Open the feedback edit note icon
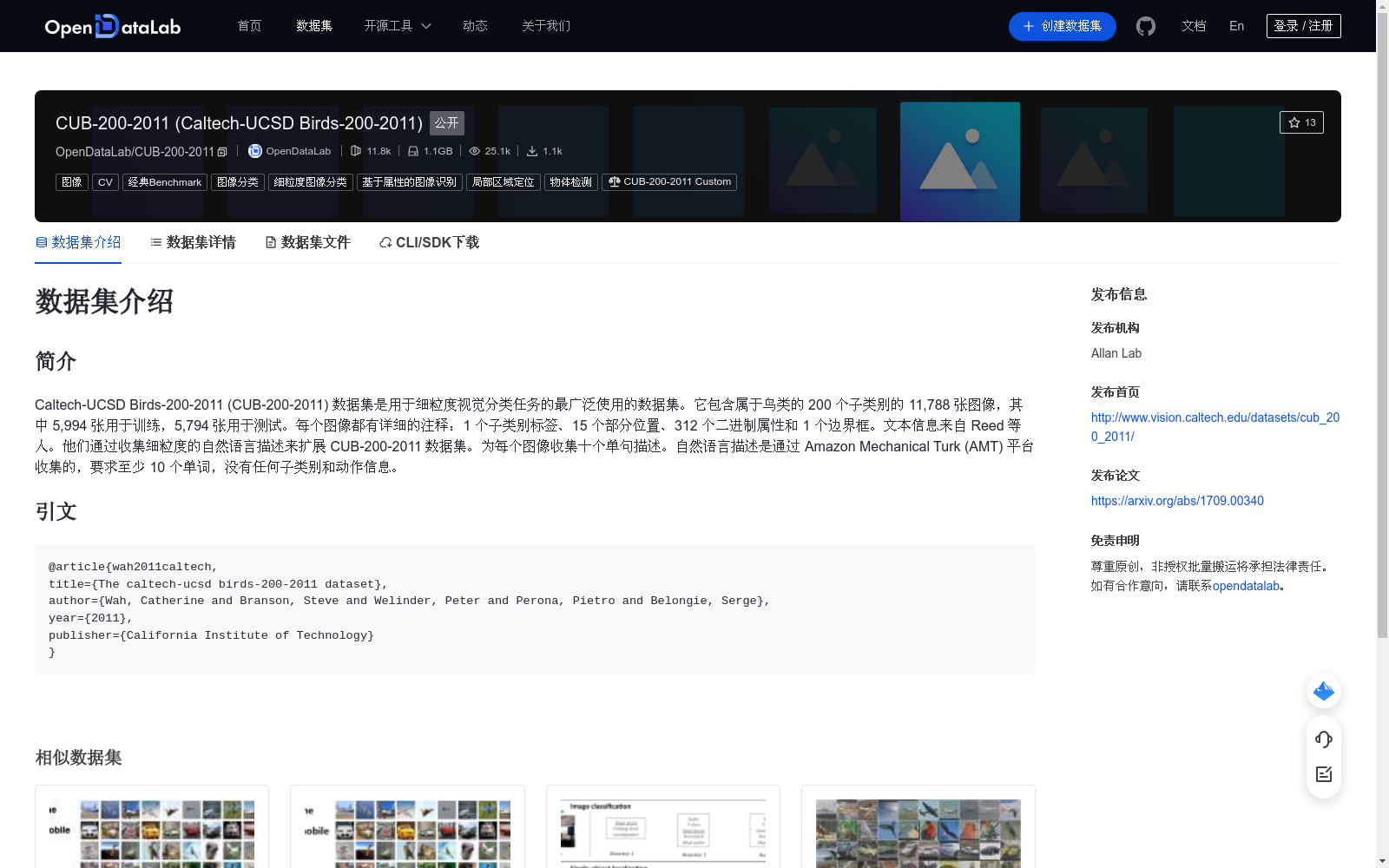 click(1324, 774)
